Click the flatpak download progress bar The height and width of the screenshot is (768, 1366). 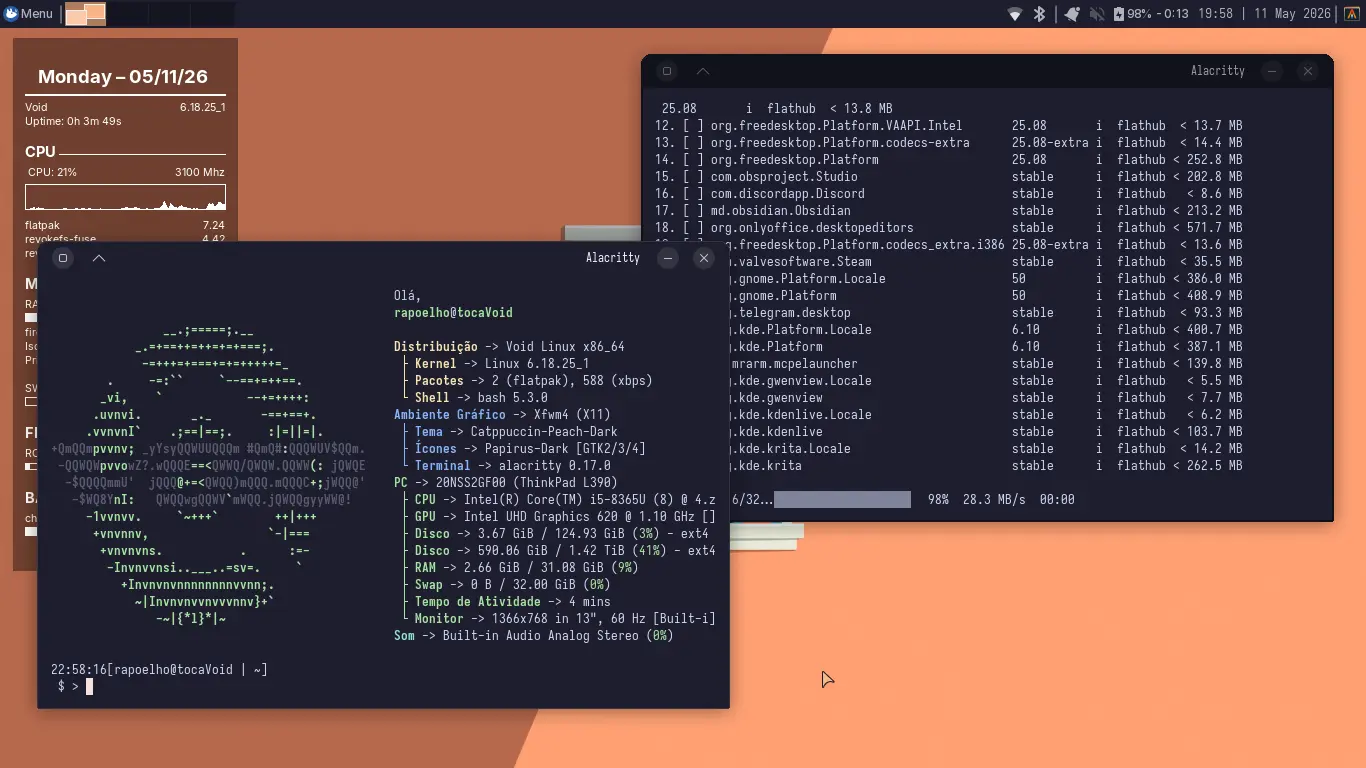[x=842, y=499]
